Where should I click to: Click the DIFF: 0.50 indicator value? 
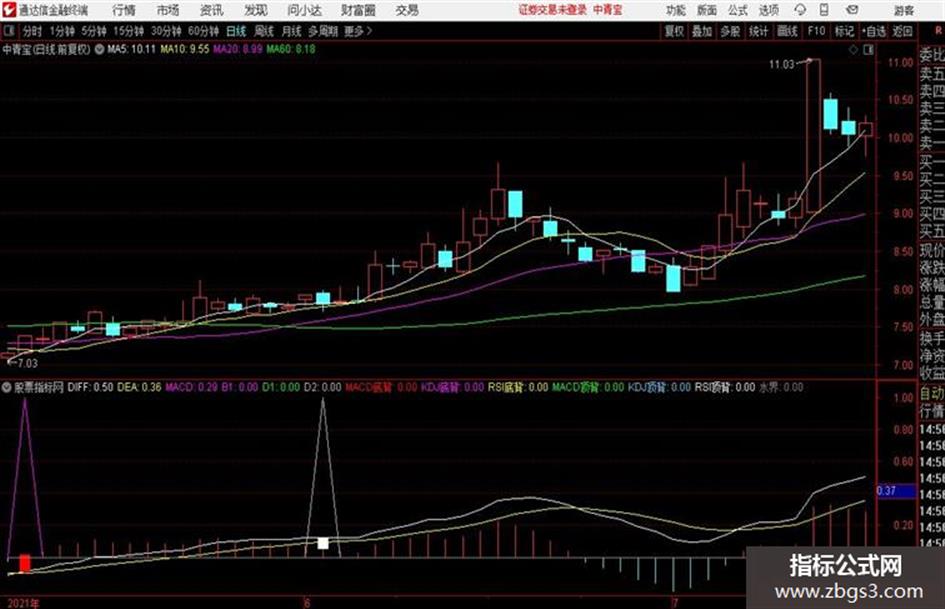[x=90, y=387]
